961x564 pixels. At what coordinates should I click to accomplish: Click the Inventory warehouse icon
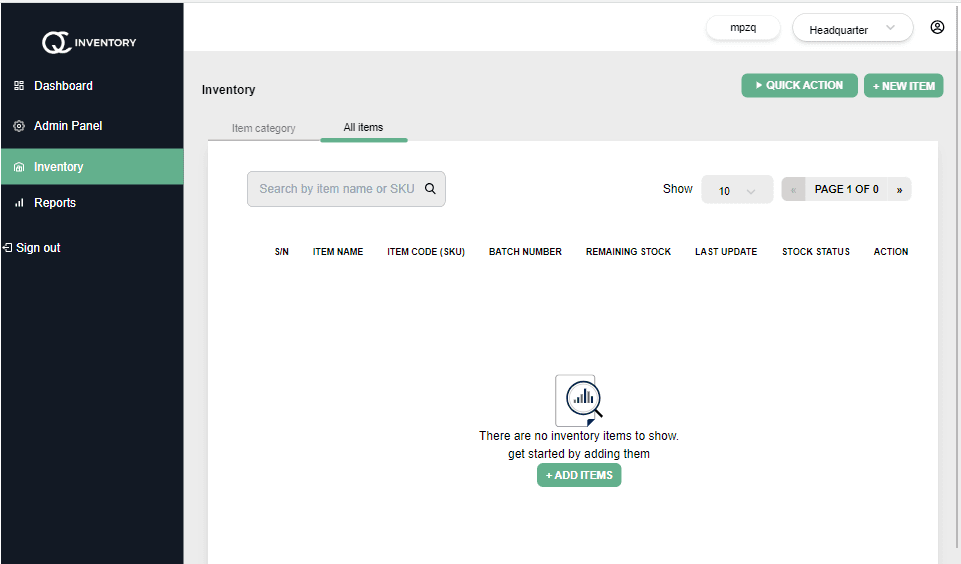click(19, 167)
